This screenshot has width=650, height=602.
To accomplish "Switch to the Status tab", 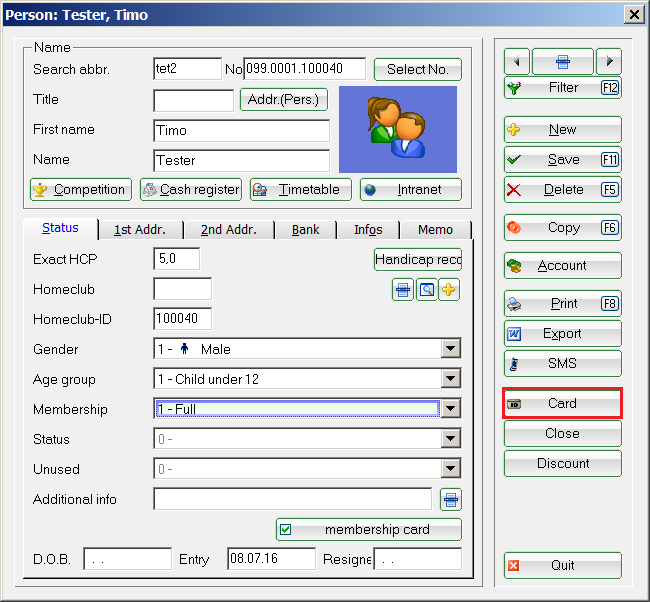I will coord(61,228).
